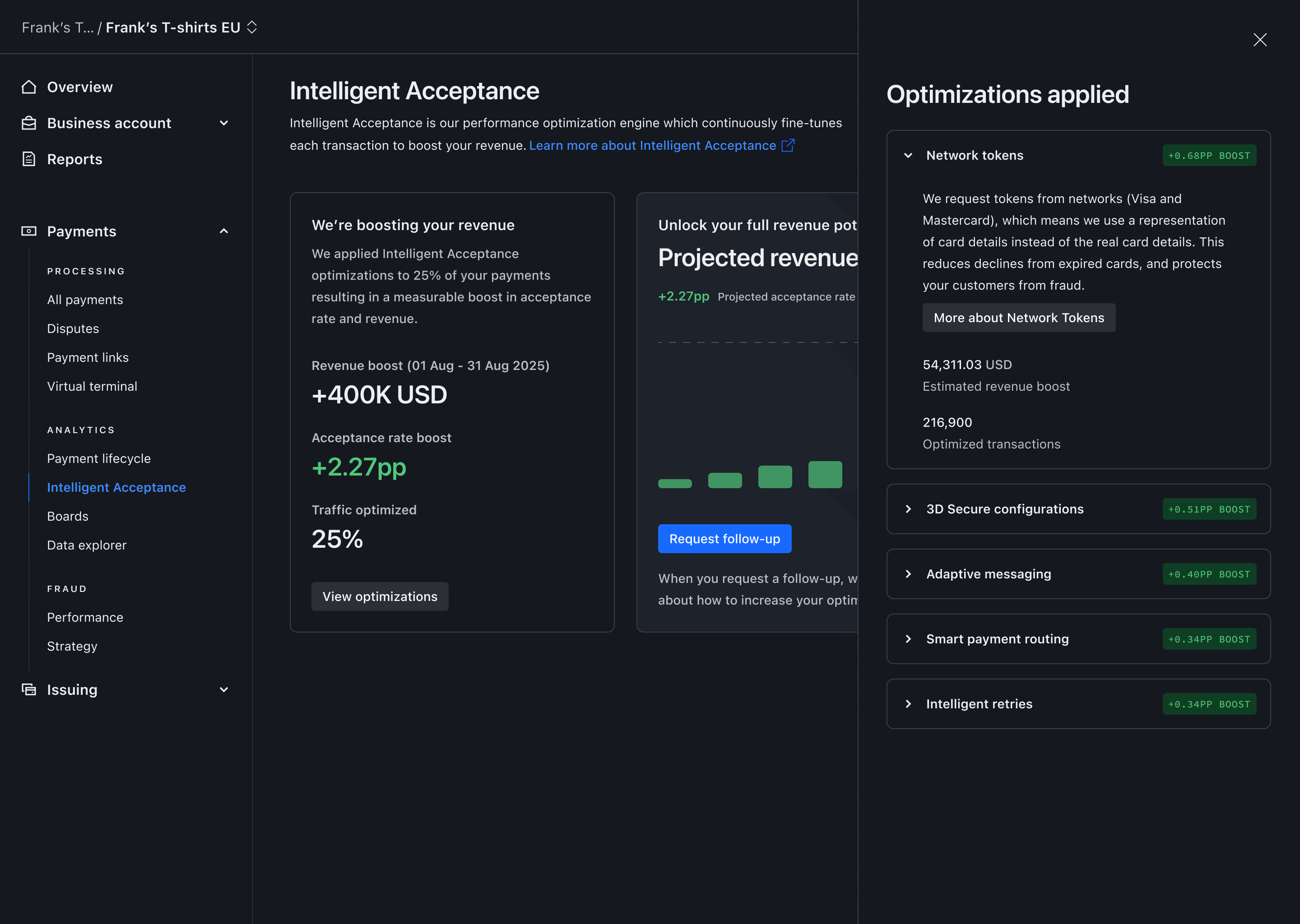Expand the Business account menu chevron
The width and height of the screenshot is (1300, 924).
pyautogui.click(x=224, y=123)
